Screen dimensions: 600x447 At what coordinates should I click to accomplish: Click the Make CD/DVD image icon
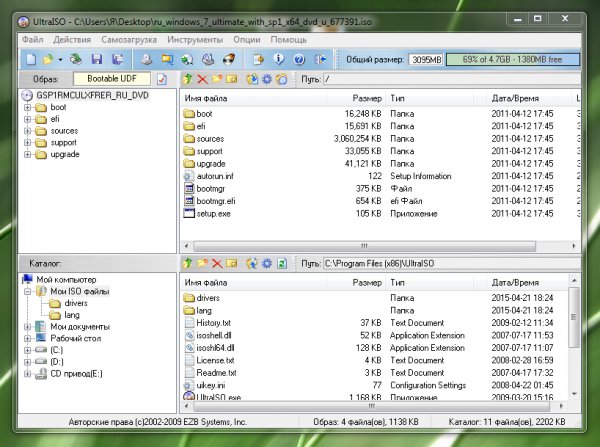[x=146, y=59]
